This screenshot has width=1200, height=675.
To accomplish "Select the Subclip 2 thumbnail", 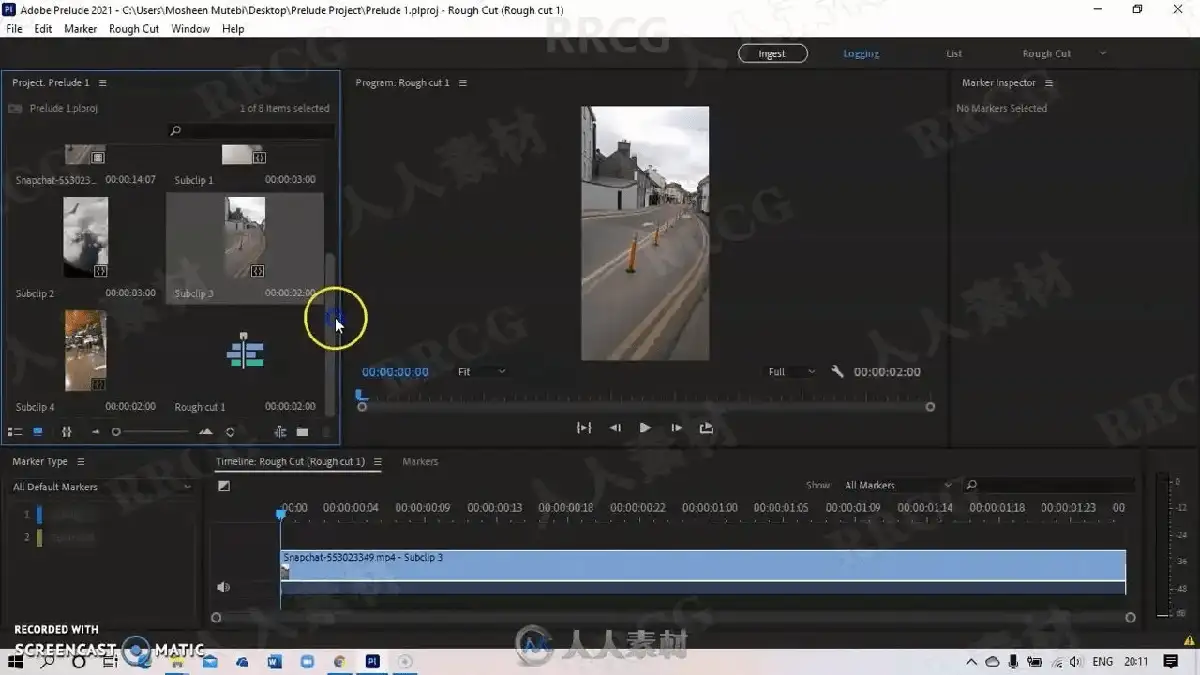I will coord(85,237).
